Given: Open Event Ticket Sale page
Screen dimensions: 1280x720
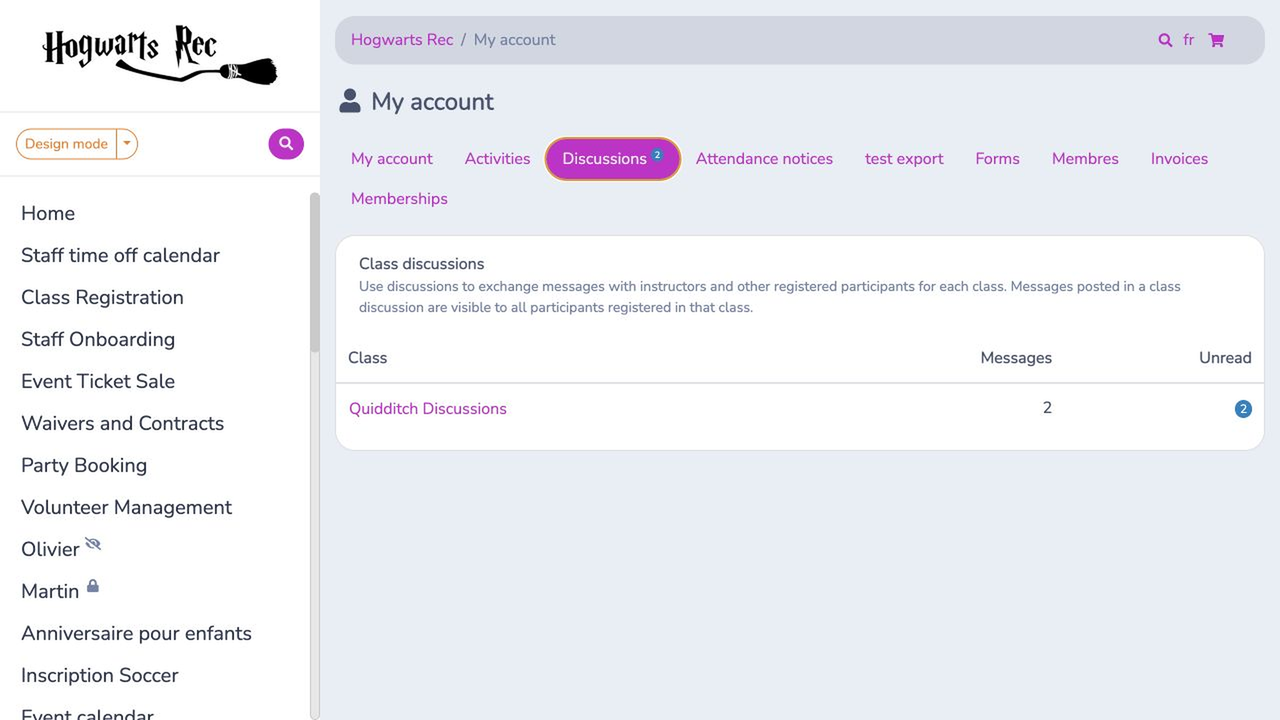Looking at the screenshot, I should (x=98, y=381).
